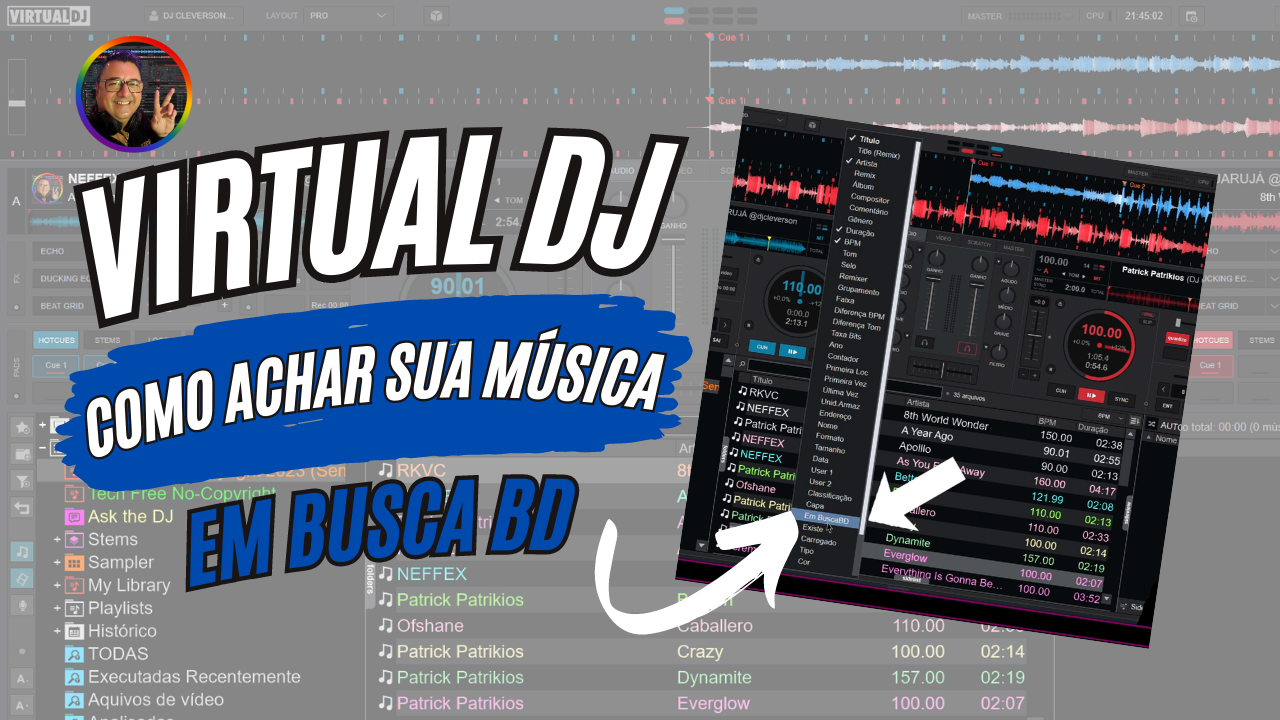Uncheck BPM in the inset column menu
This screenshot has width=1280, height=720.
point(852,243)
